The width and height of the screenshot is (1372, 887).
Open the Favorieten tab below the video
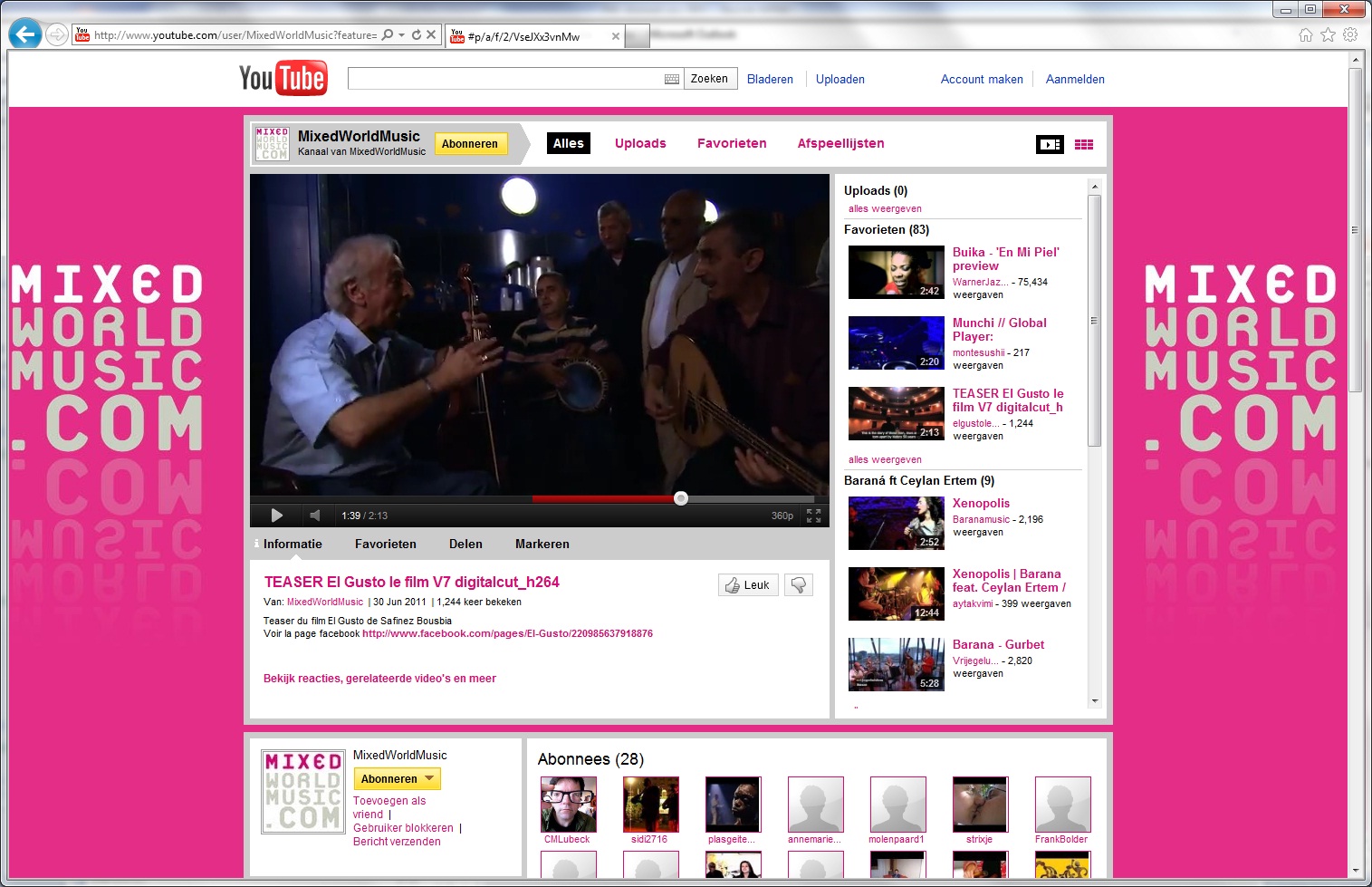(385, 544)
